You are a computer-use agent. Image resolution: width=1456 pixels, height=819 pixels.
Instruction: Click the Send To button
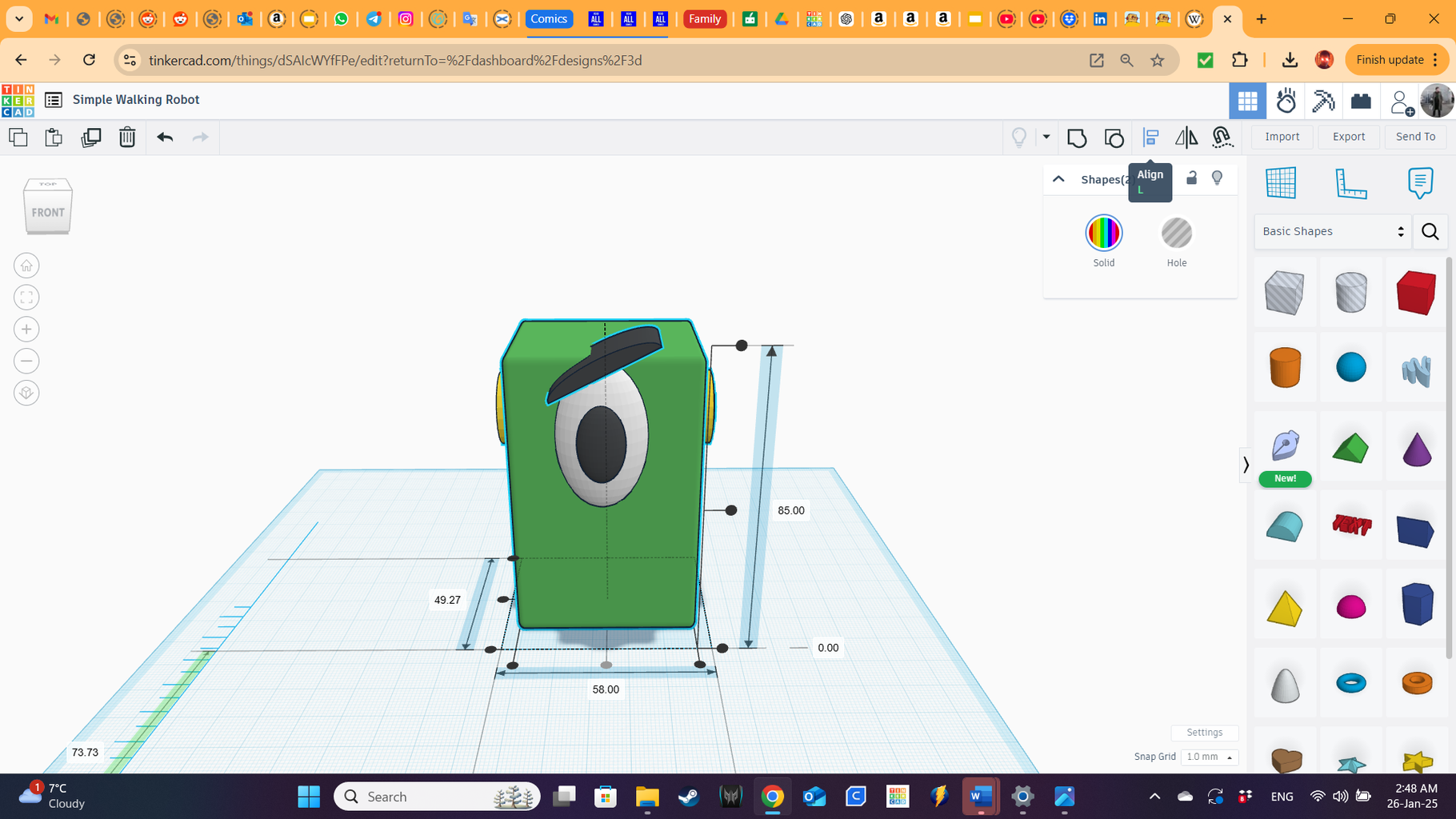coord(1415,137)
